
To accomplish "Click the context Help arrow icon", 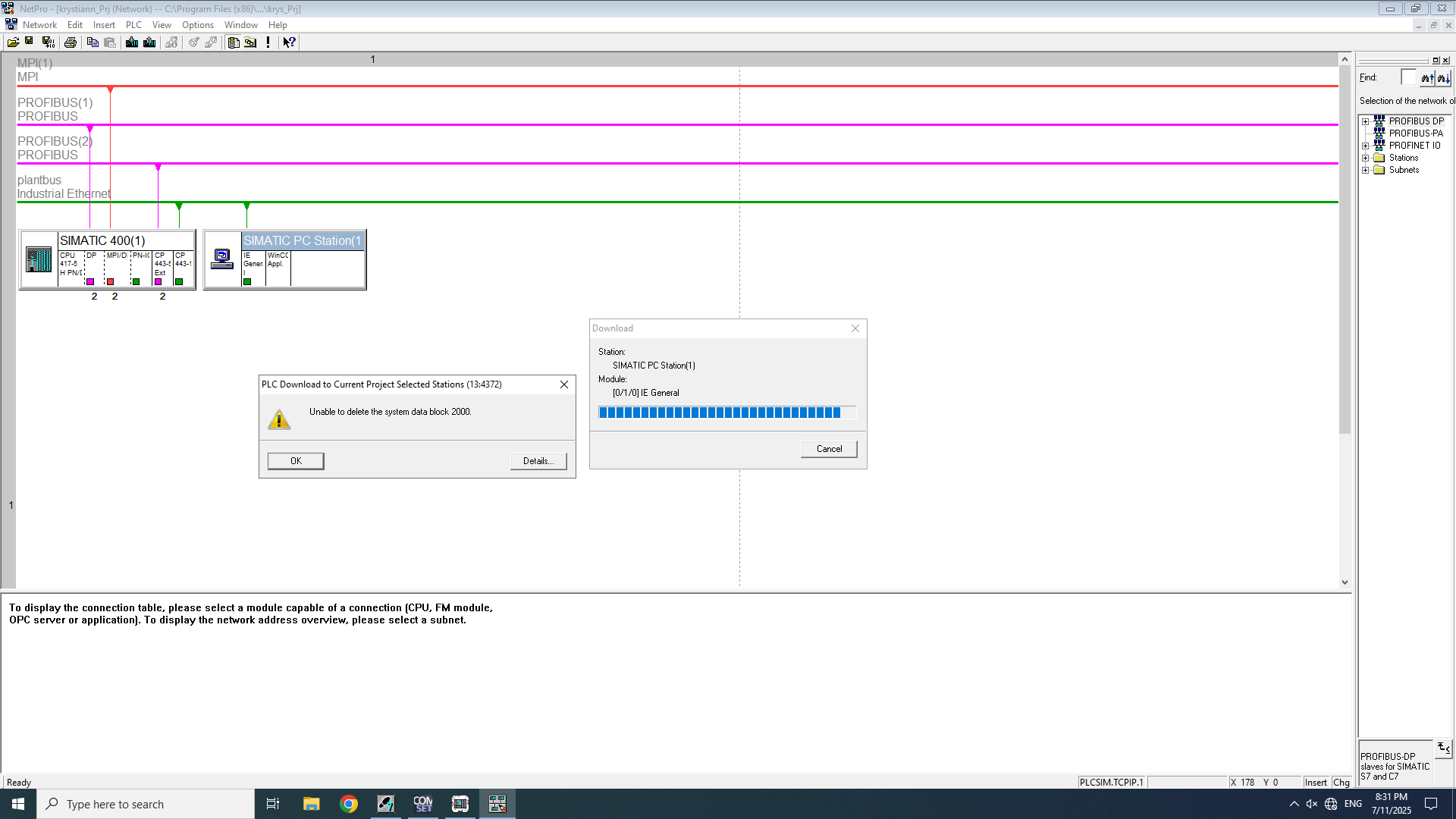I will pos(289,42).
